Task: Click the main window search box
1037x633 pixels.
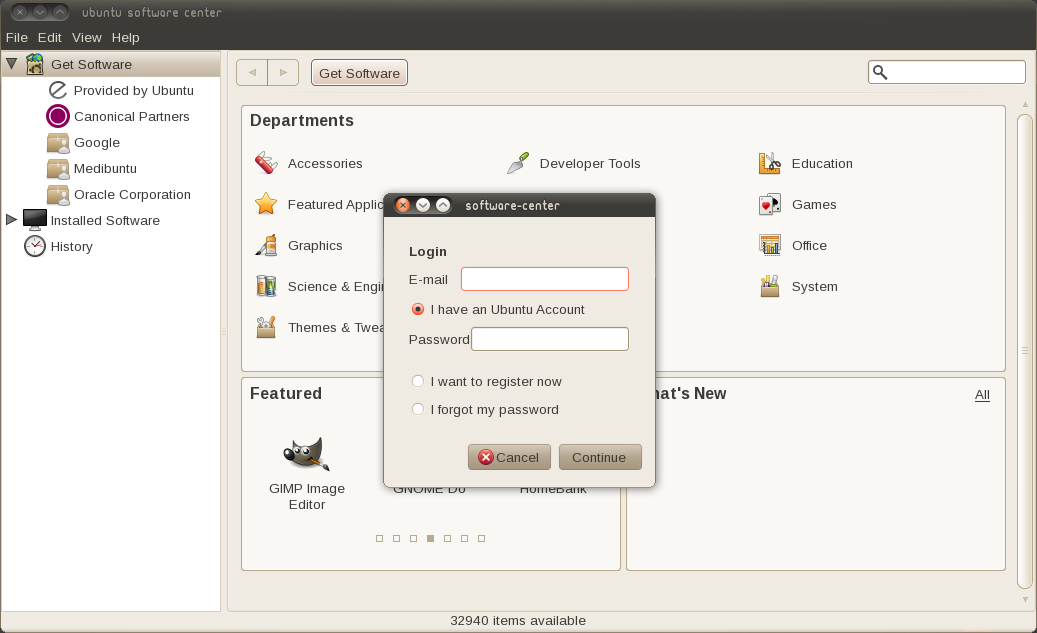Action: (x=946, y=72)
